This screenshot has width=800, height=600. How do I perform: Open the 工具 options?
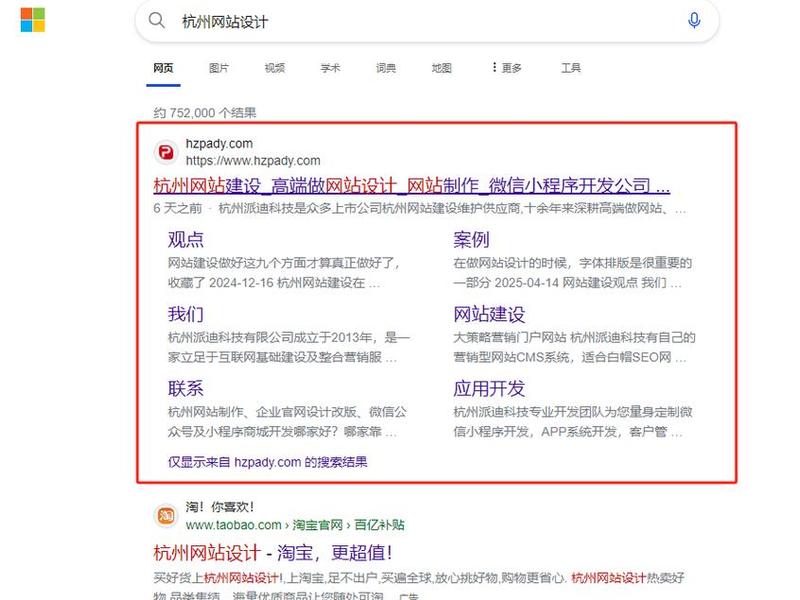click(571, 68)
